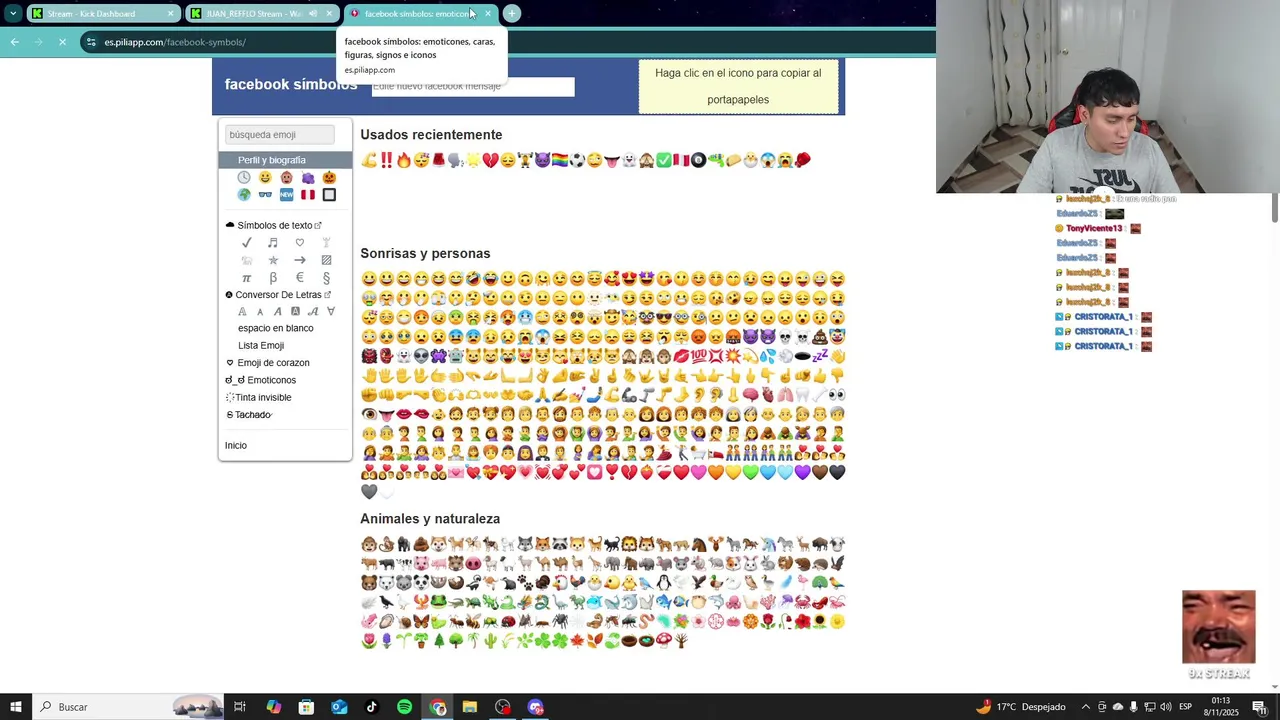
Task: Open the jack-o-lantern emoji category
Action: pos(329,177)
